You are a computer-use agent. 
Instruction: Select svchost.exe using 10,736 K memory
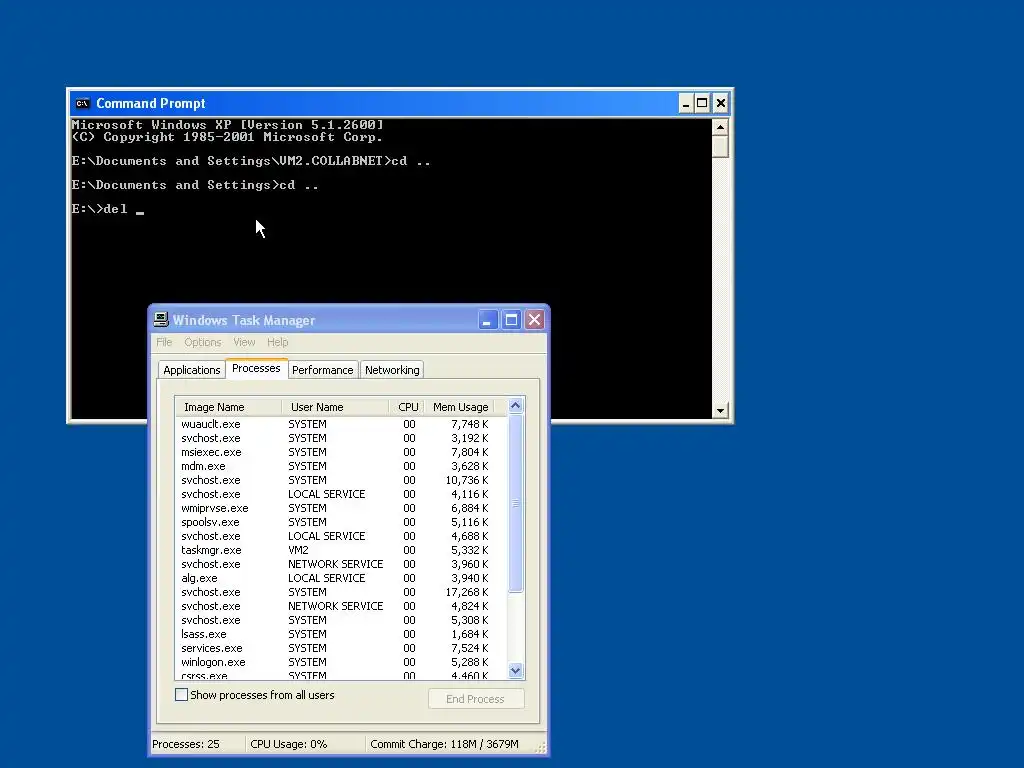[341, 480]
